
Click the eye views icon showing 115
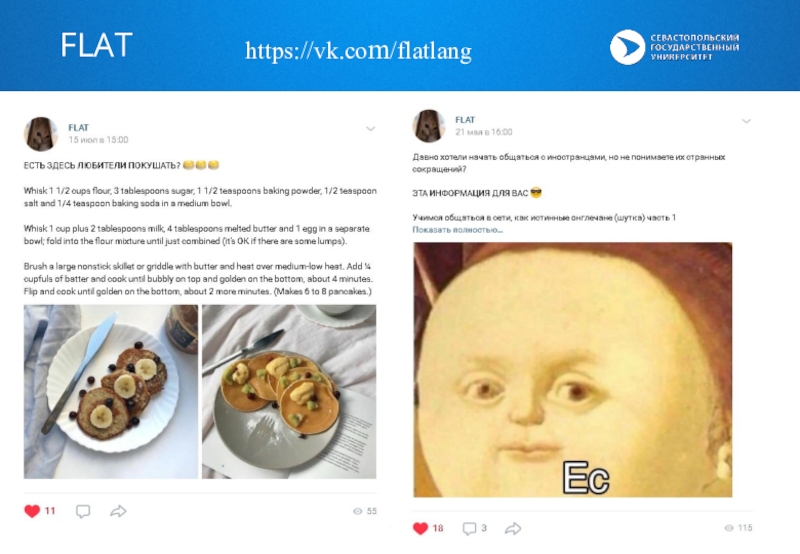click(x=729, y=528)
